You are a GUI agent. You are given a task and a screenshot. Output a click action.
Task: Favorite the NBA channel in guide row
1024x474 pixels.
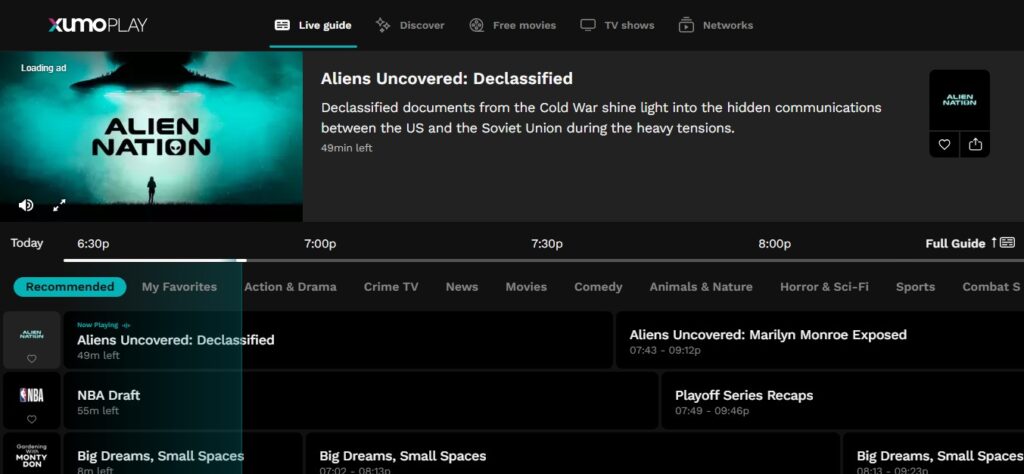31,419
